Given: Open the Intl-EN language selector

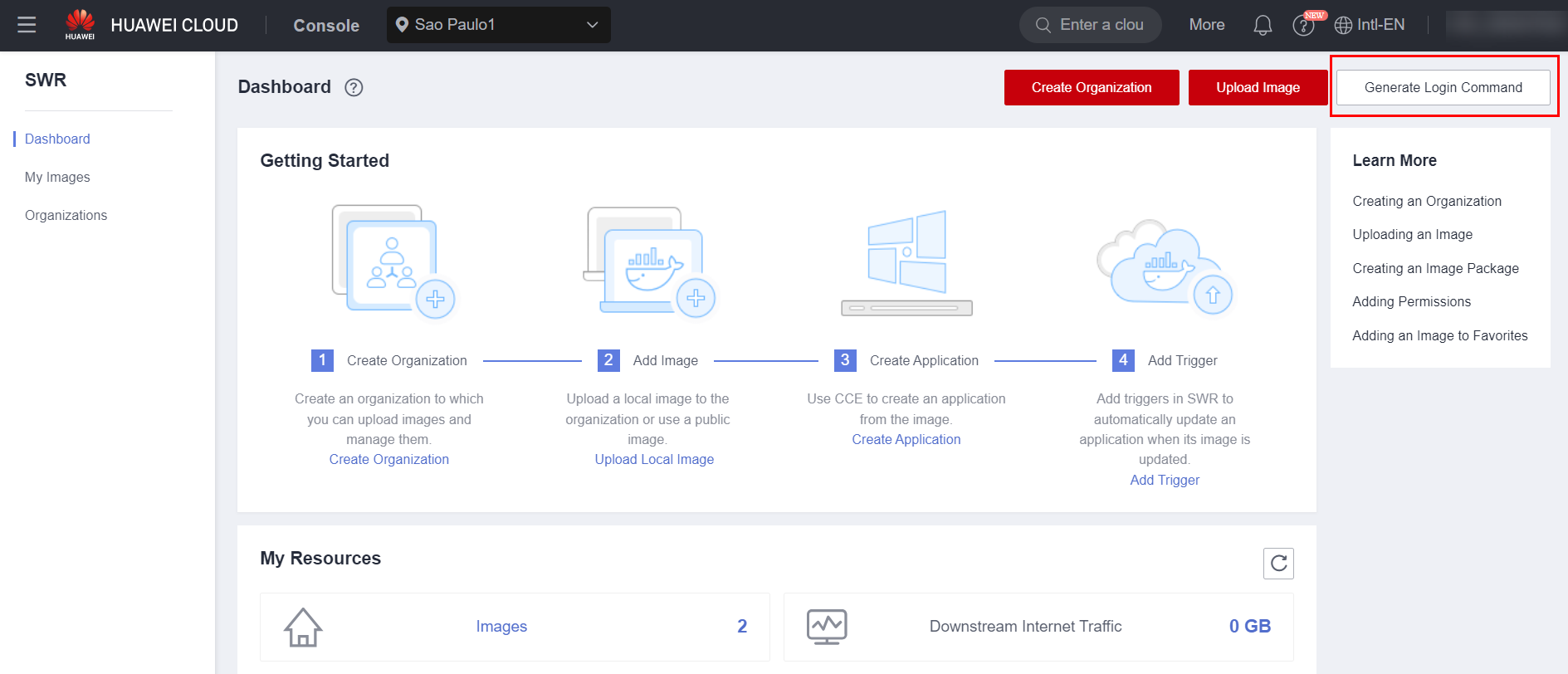Looking at the screenshot, I should click(x=1380, y=25).
